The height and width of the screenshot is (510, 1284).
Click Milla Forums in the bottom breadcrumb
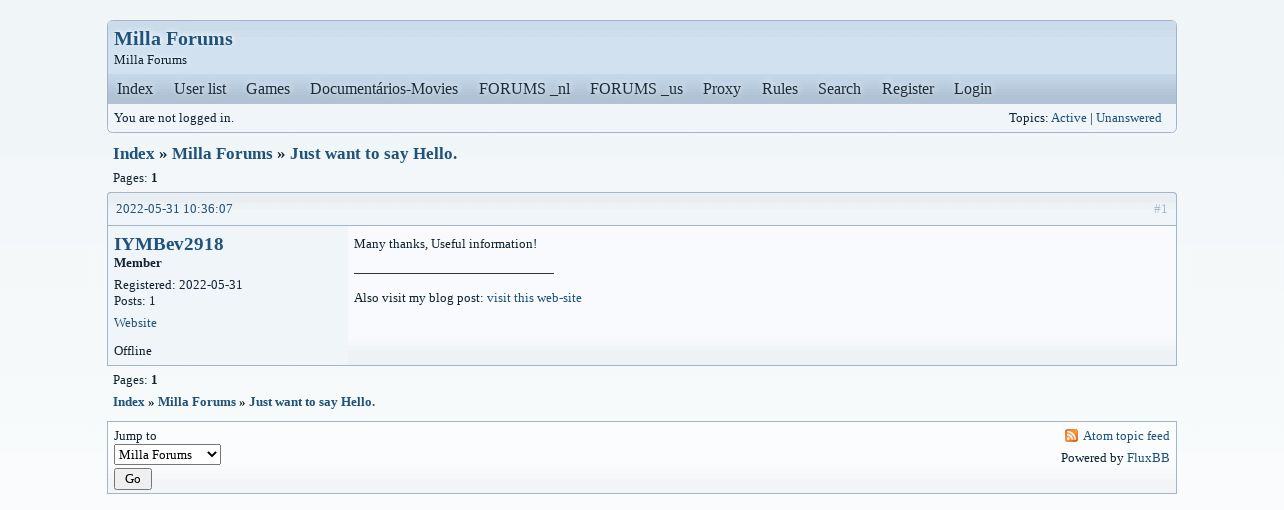pyautogui.click(x=197, y=402)
